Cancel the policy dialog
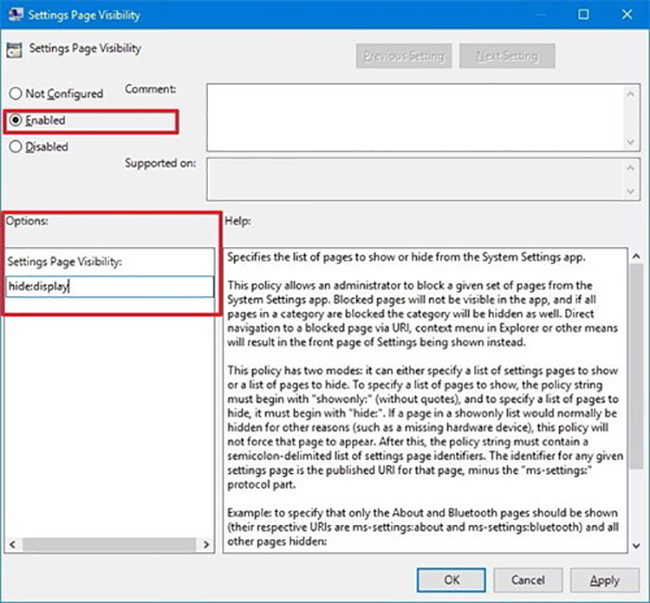The width and height of the screenshot is (650, 603). [x=528, y=580]
